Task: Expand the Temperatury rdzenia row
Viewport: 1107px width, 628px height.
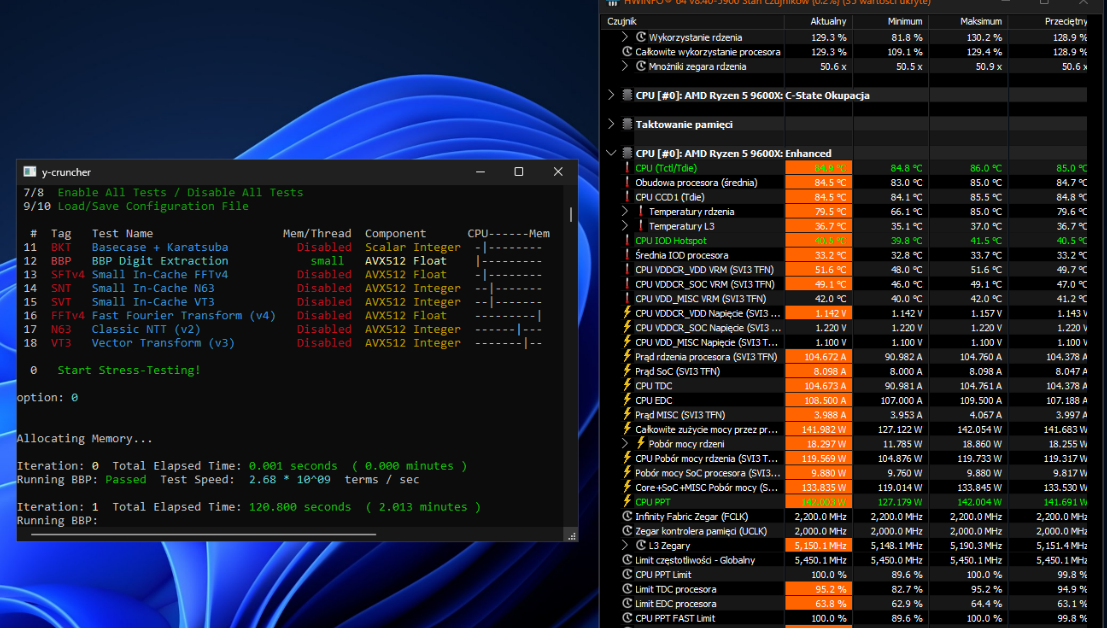Action: pos(626,211)
